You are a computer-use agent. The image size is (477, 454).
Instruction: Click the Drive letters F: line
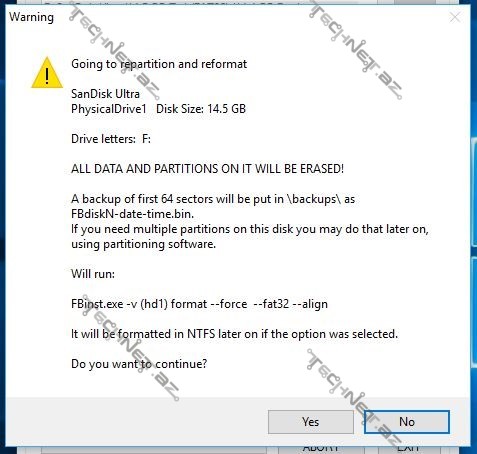(111, 139)
